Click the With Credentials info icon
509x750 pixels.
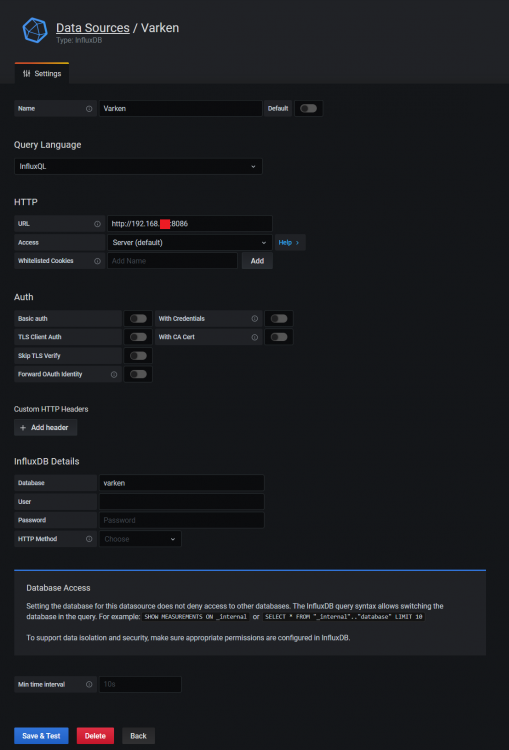click(x=254, y=319)
